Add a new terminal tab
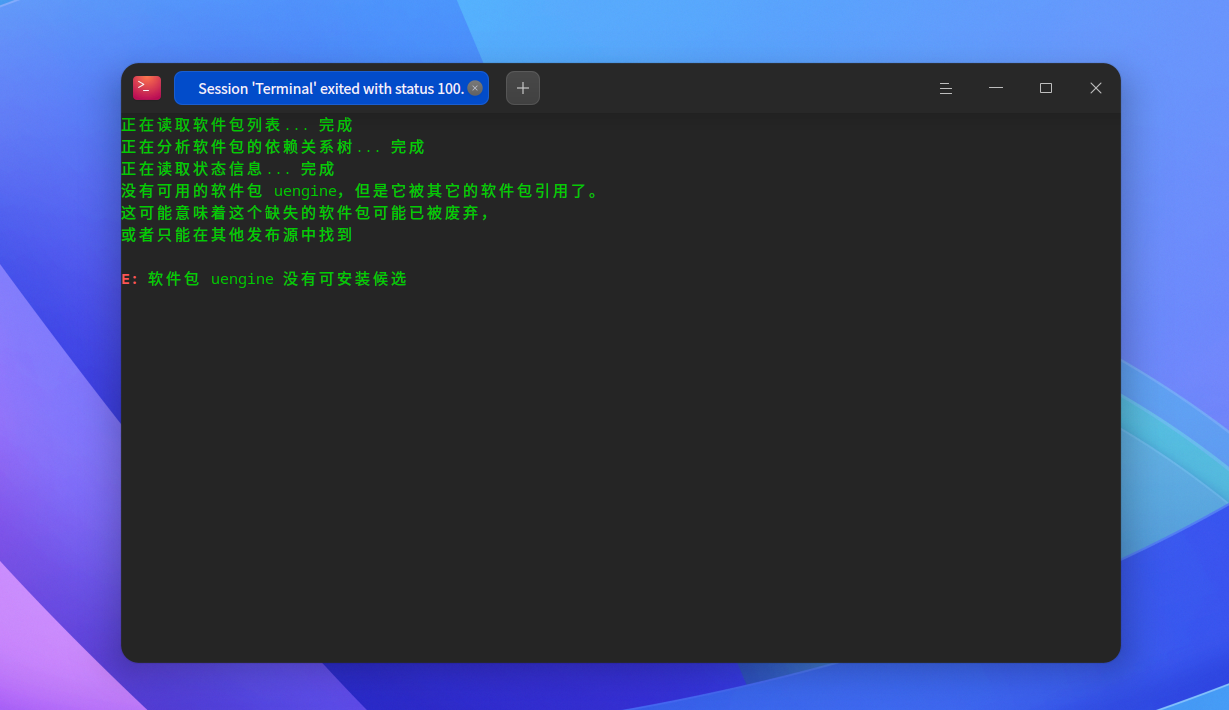The image size is (1229, 710). click(523, 88)
